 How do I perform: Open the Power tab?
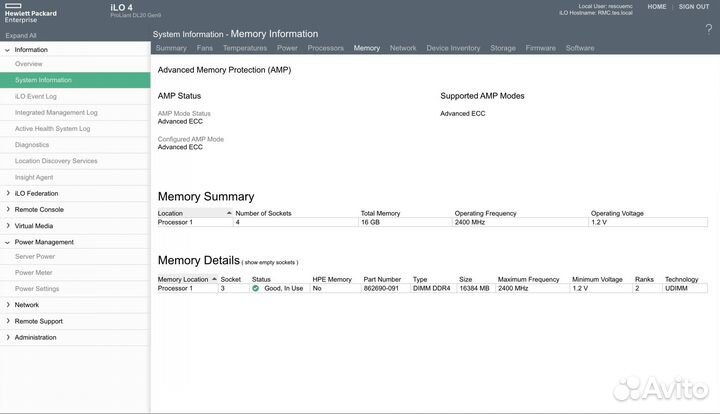[287, 48]
